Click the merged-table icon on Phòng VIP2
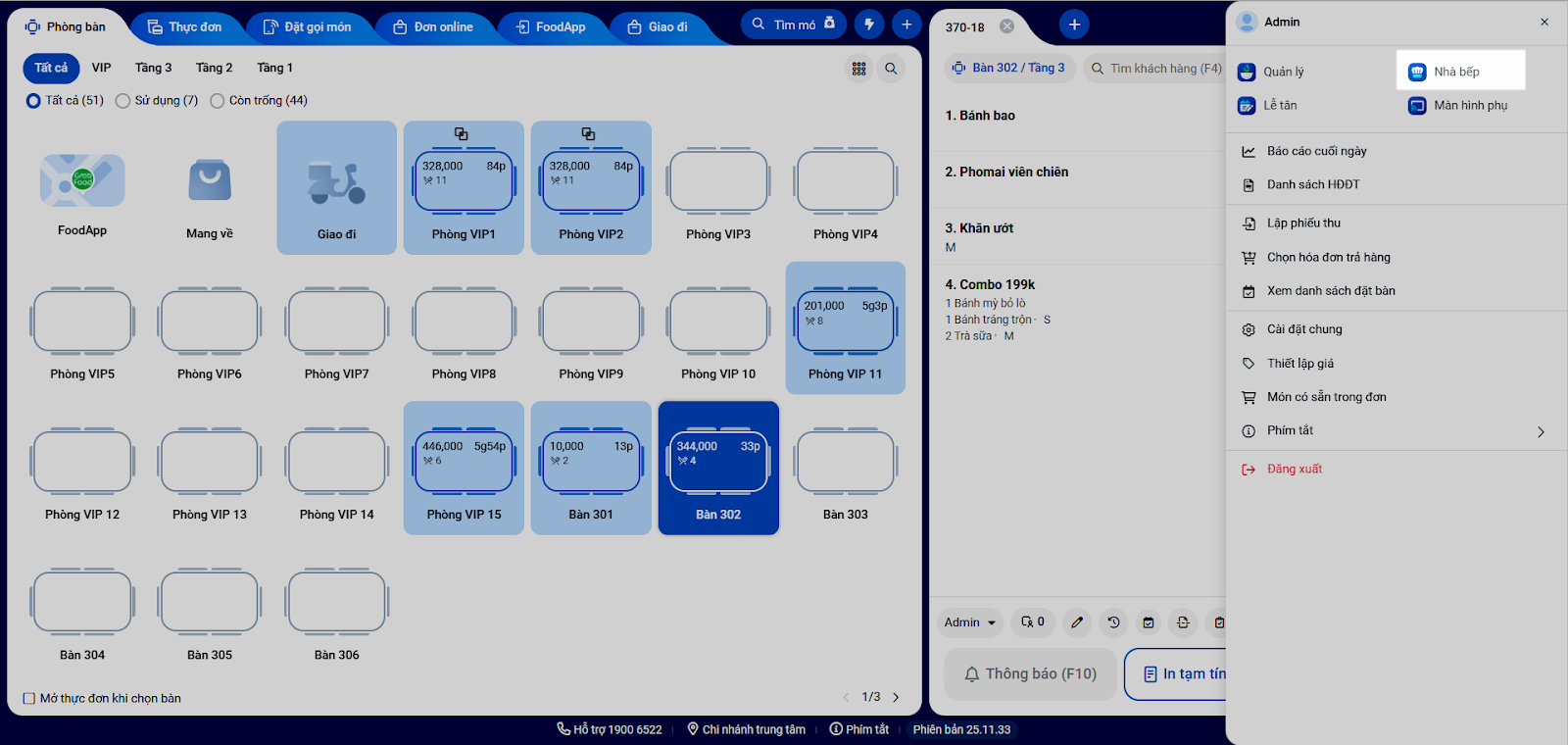The image size is (1568, 745). [589, 134]
